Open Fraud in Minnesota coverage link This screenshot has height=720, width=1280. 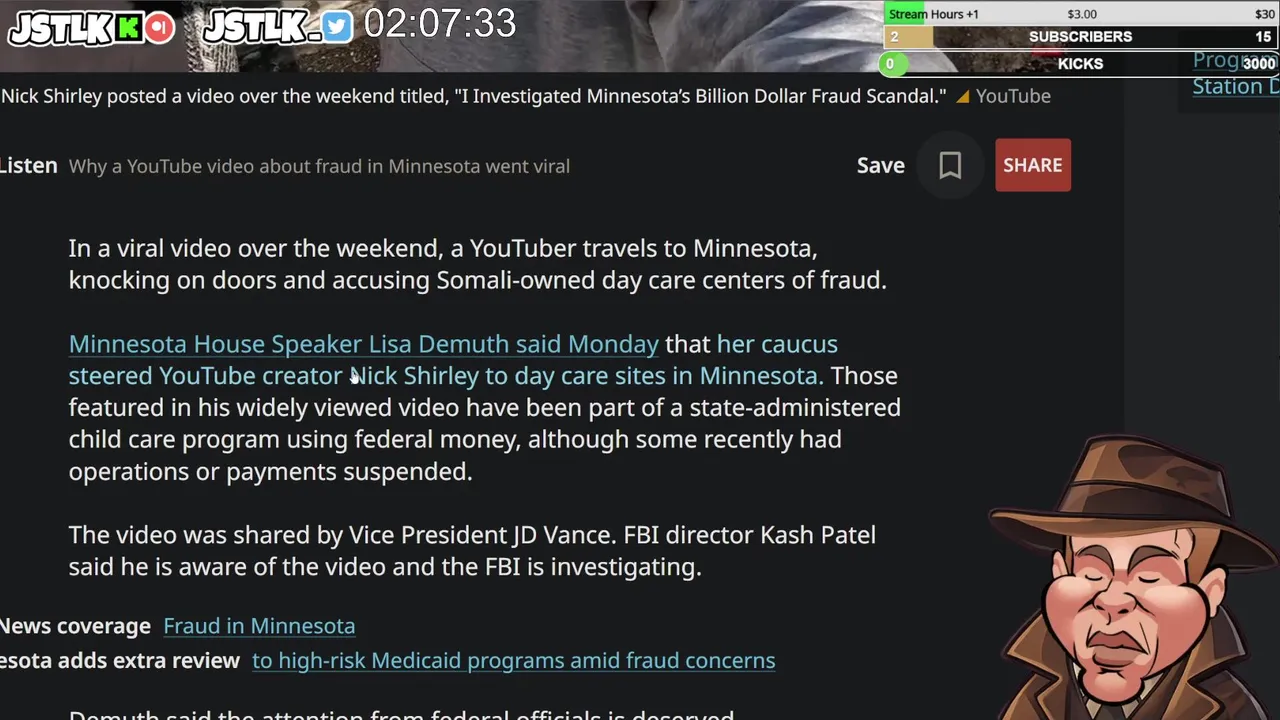[x=259, y=626]
